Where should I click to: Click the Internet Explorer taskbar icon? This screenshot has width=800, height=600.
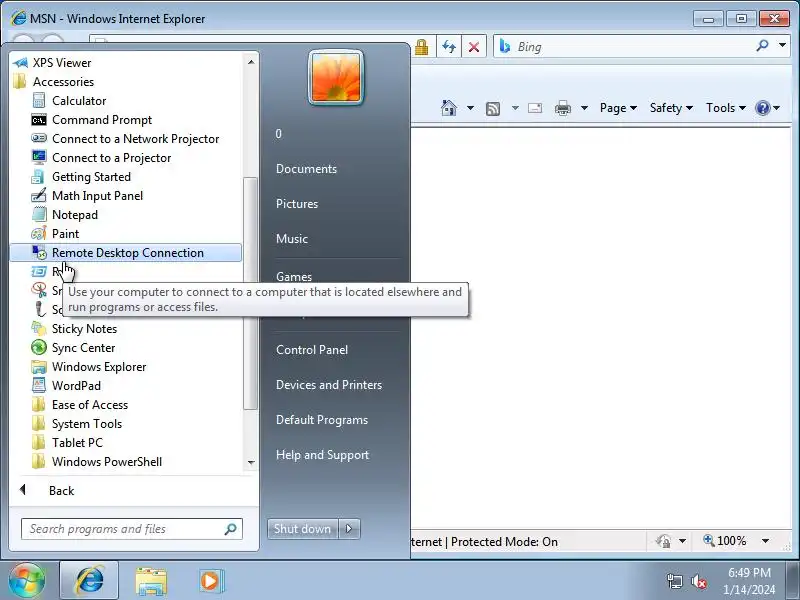pyautogui.click(x=89, y=580)
